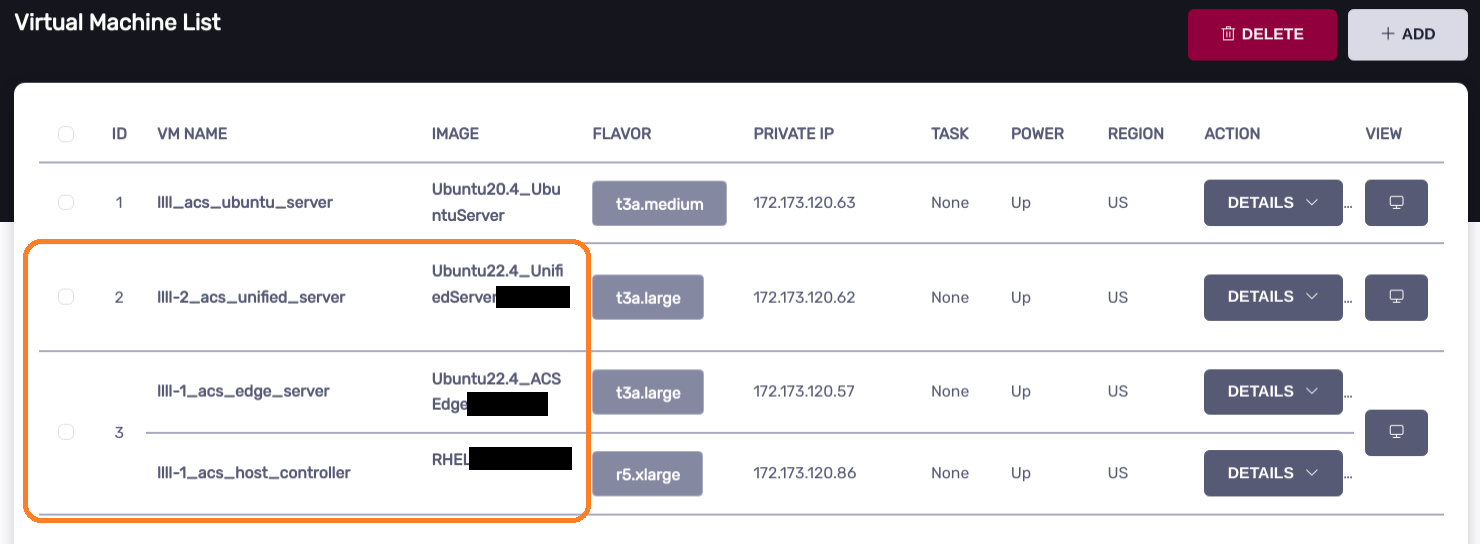Click the private IP 172.173.120.62
Image resolution: width=1480 pixels, height=544 pixels.
pyautogui.click(x=804, y=297)
